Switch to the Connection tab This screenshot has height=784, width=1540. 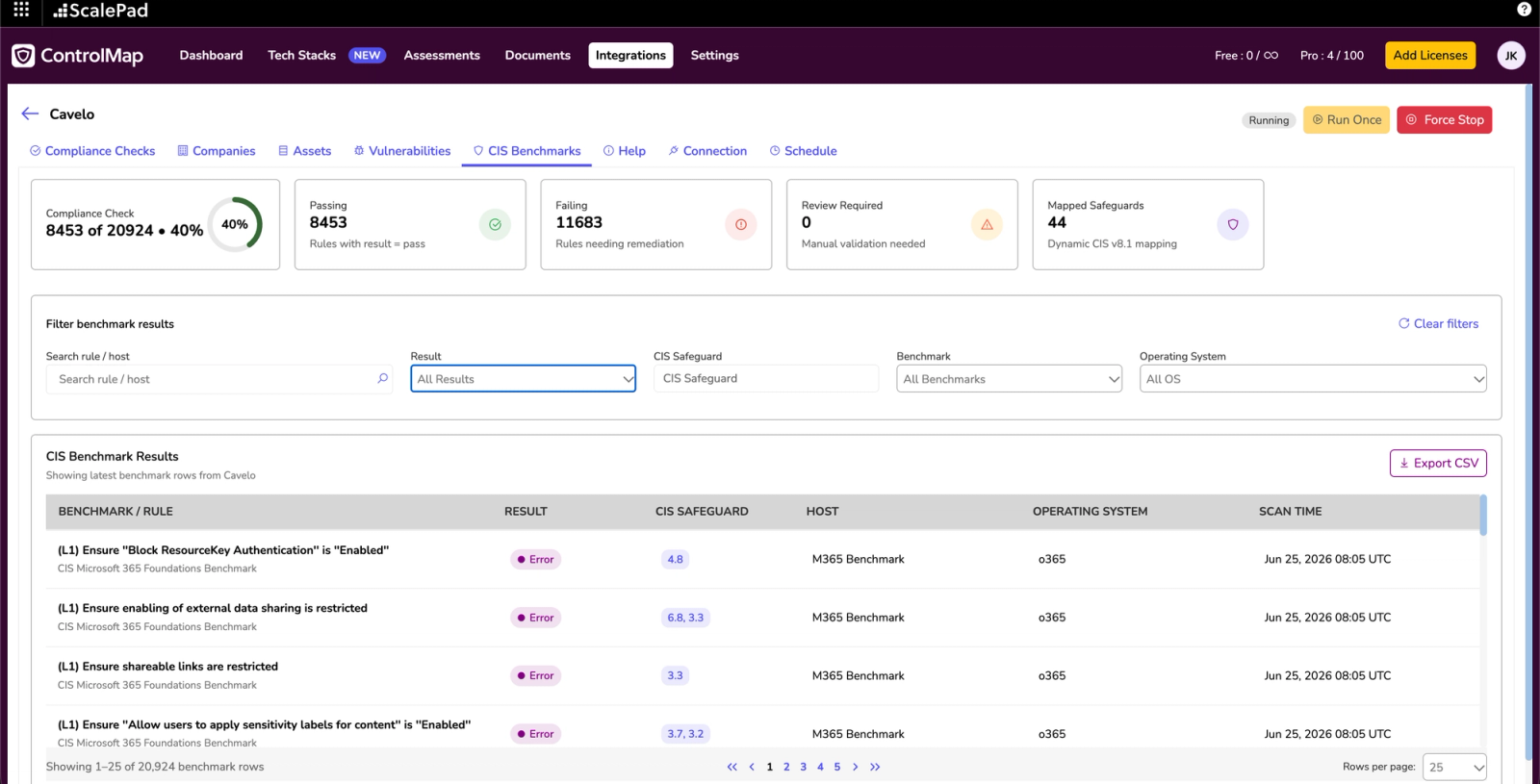[x=707, y=151]
